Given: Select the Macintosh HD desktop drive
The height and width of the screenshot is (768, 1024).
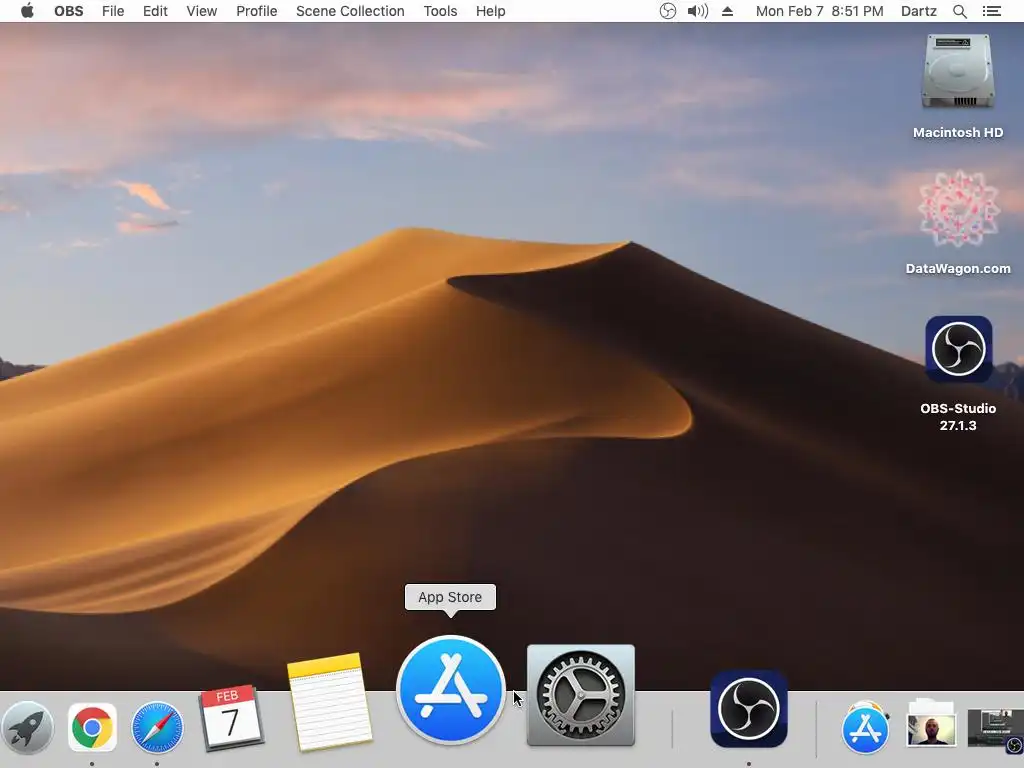Looking at the screenshot, I should [957, 87].
